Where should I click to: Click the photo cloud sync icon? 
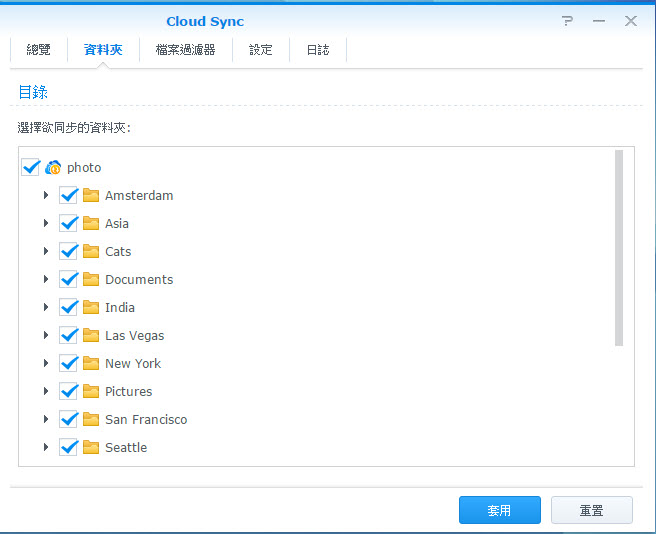pyautogui.click(x=53, y=167)
